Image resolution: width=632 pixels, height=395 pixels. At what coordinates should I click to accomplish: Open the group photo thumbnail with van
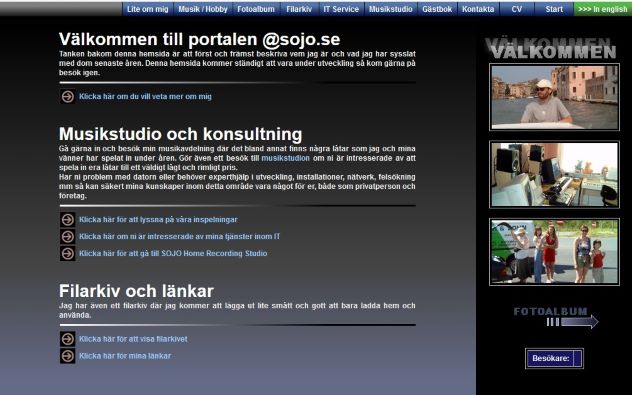554,252
